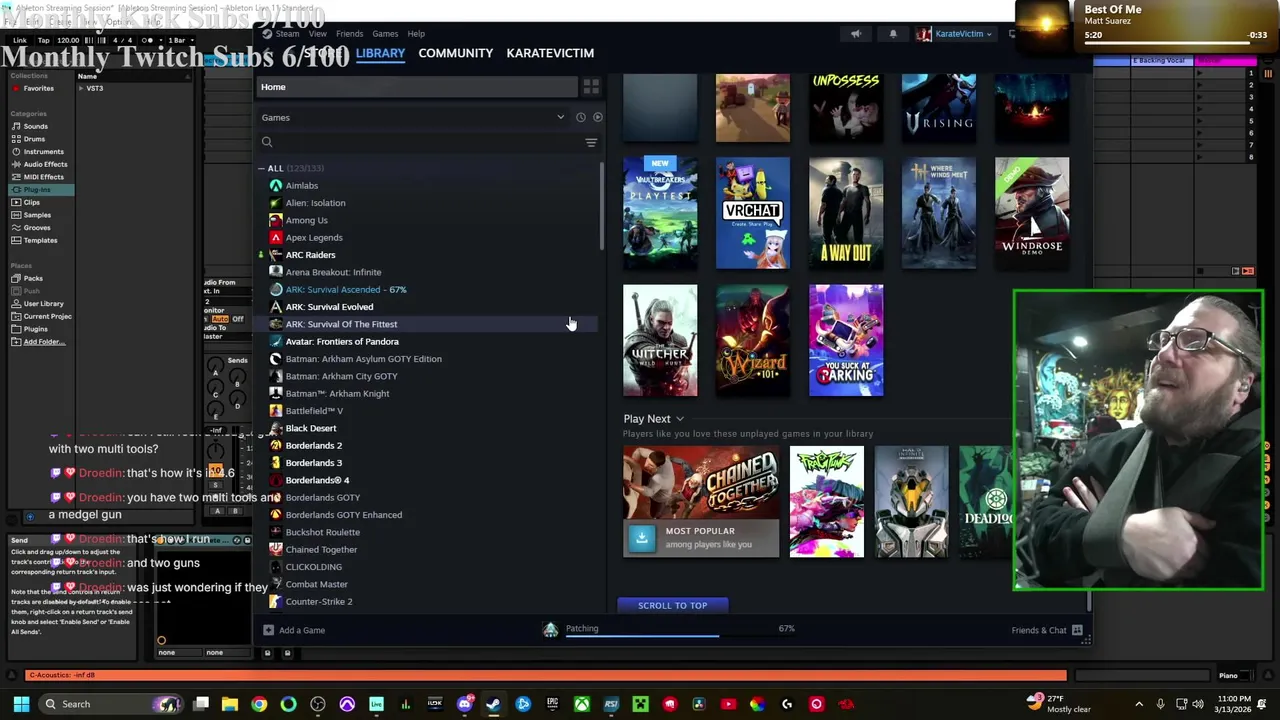This screenshot has width=1280, height=720.
Task: Collapse the ALL games list
Action: point(262,168)
